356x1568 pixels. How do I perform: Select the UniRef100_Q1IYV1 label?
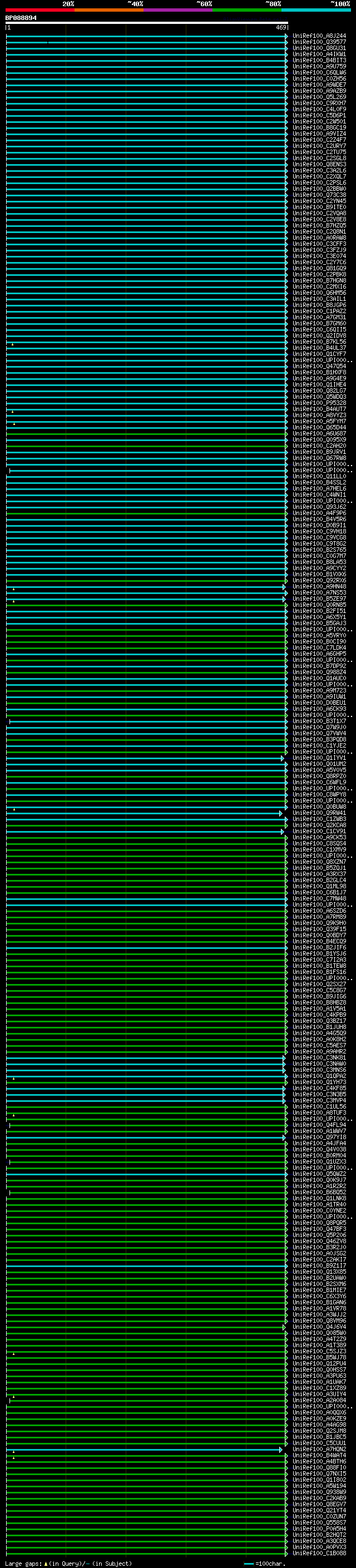[x=319, y=758]
